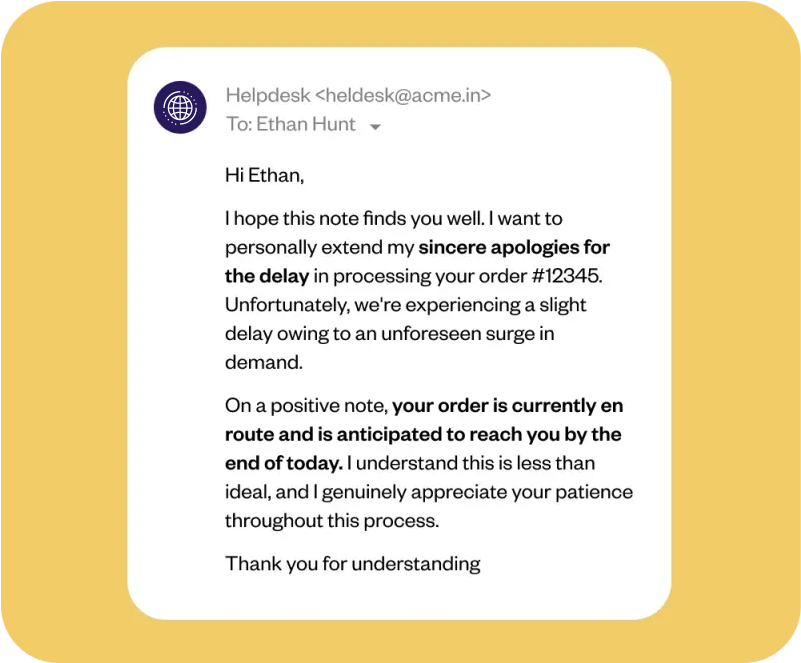The height and width of the screenshot is (663, 801).
Task: Click the sender name Helpdesk
Action: click(x=268, y=95)
